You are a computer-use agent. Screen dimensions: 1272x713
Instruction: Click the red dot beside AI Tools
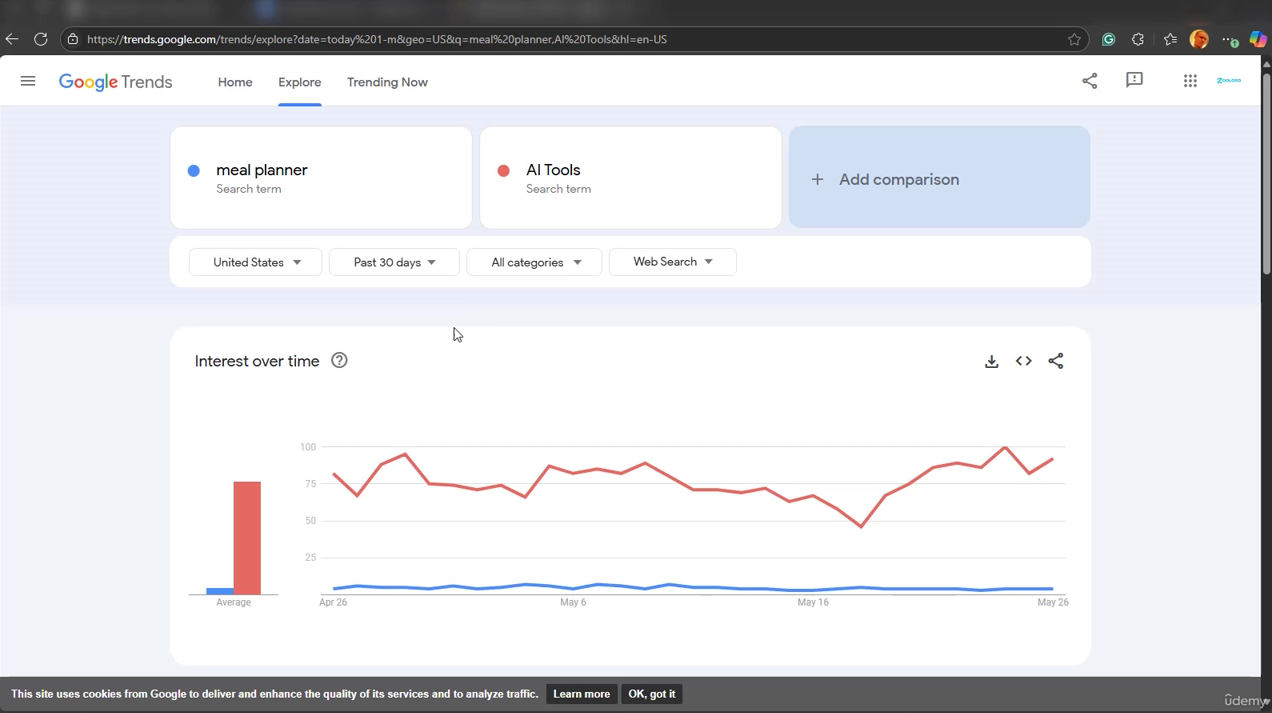click(x=504, y=171)
